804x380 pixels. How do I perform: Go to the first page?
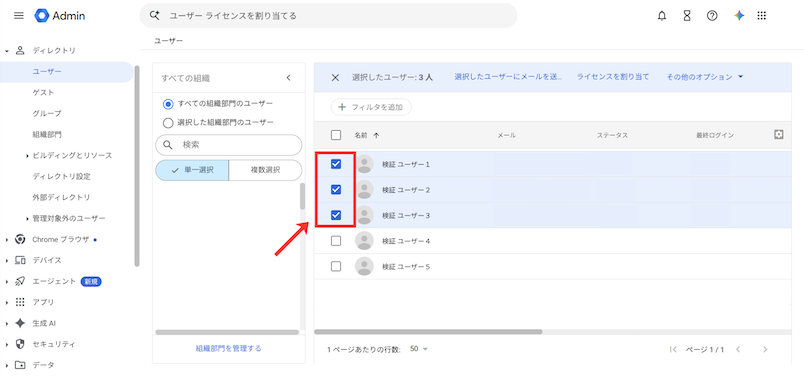tap(674, 349)
